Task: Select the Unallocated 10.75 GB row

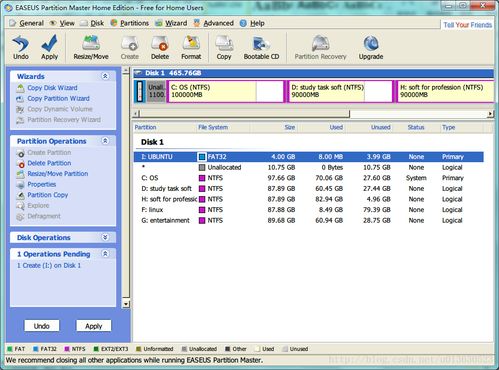Action: pyautogui.click(x=309, y=167)
